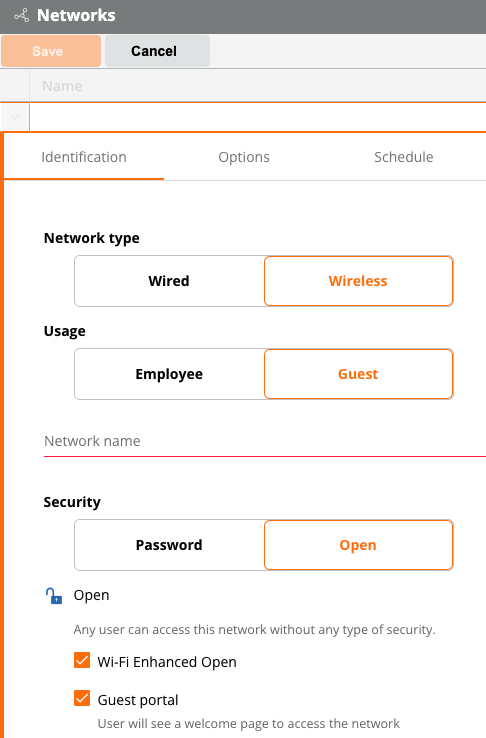Choose Wireless network type
This screenshot has height=738, width=486.
pos(359,281)
